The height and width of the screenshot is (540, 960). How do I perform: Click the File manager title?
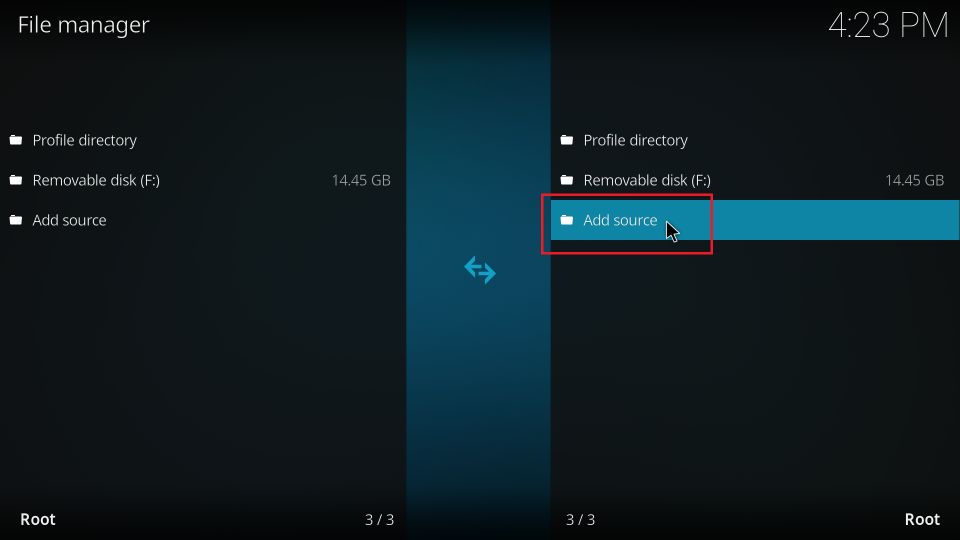[x=83, y=25]
